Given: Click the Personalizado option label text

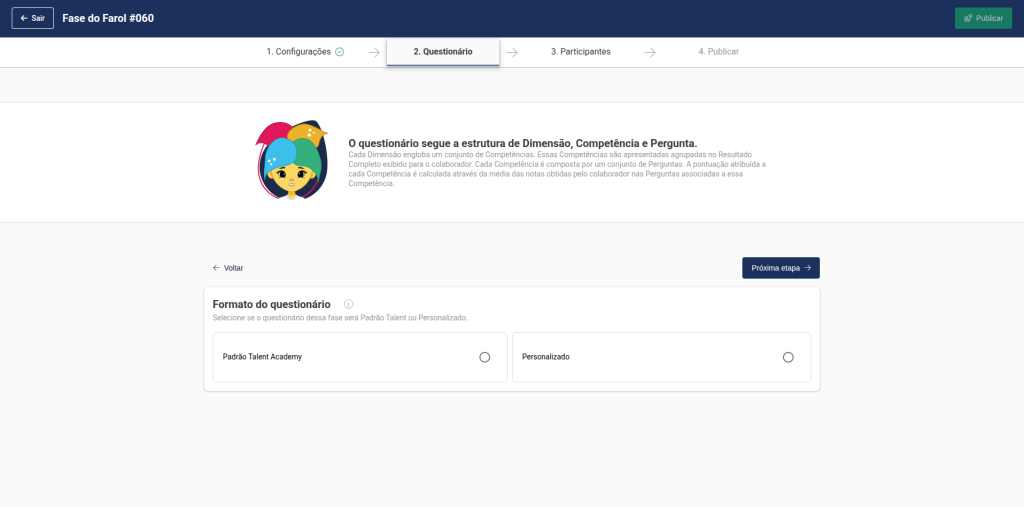Looking at the screenshot, I should pyautogui.click(x=546, y=357).
